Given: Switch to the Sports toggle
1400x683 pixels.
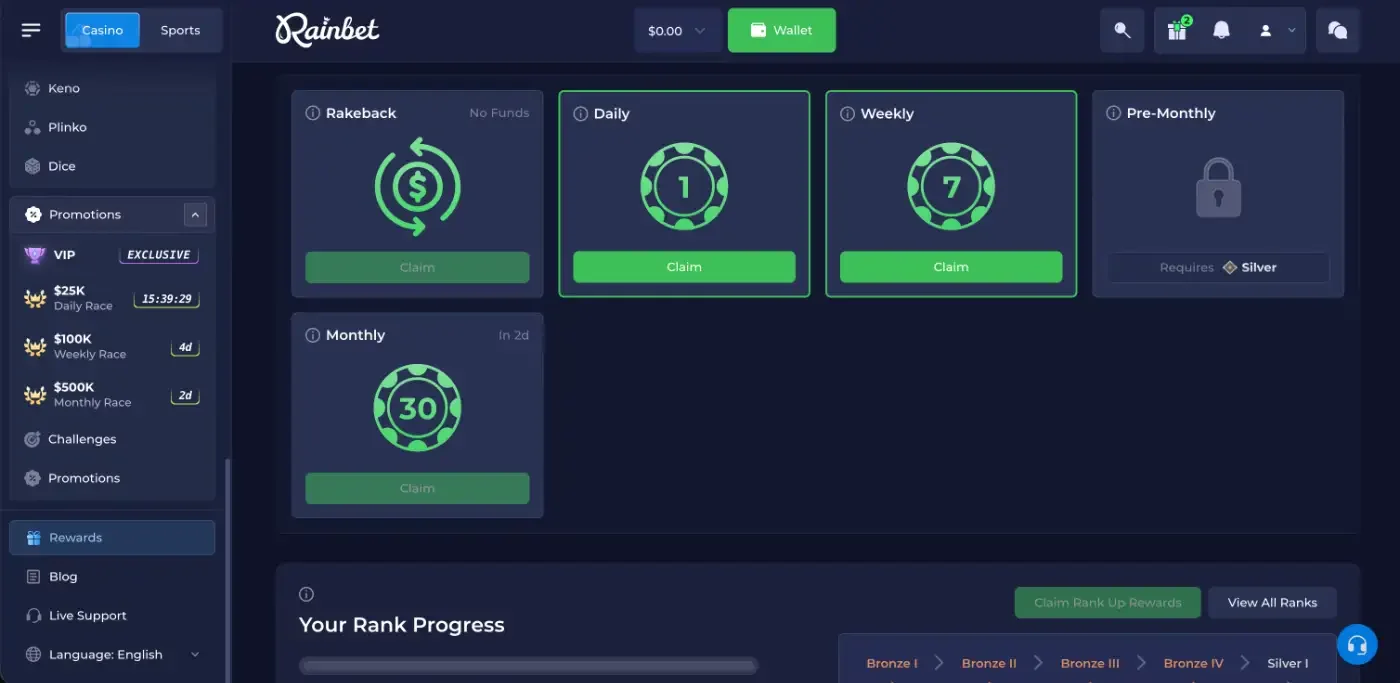Looking at the screenshot, I should coord(180,30).
